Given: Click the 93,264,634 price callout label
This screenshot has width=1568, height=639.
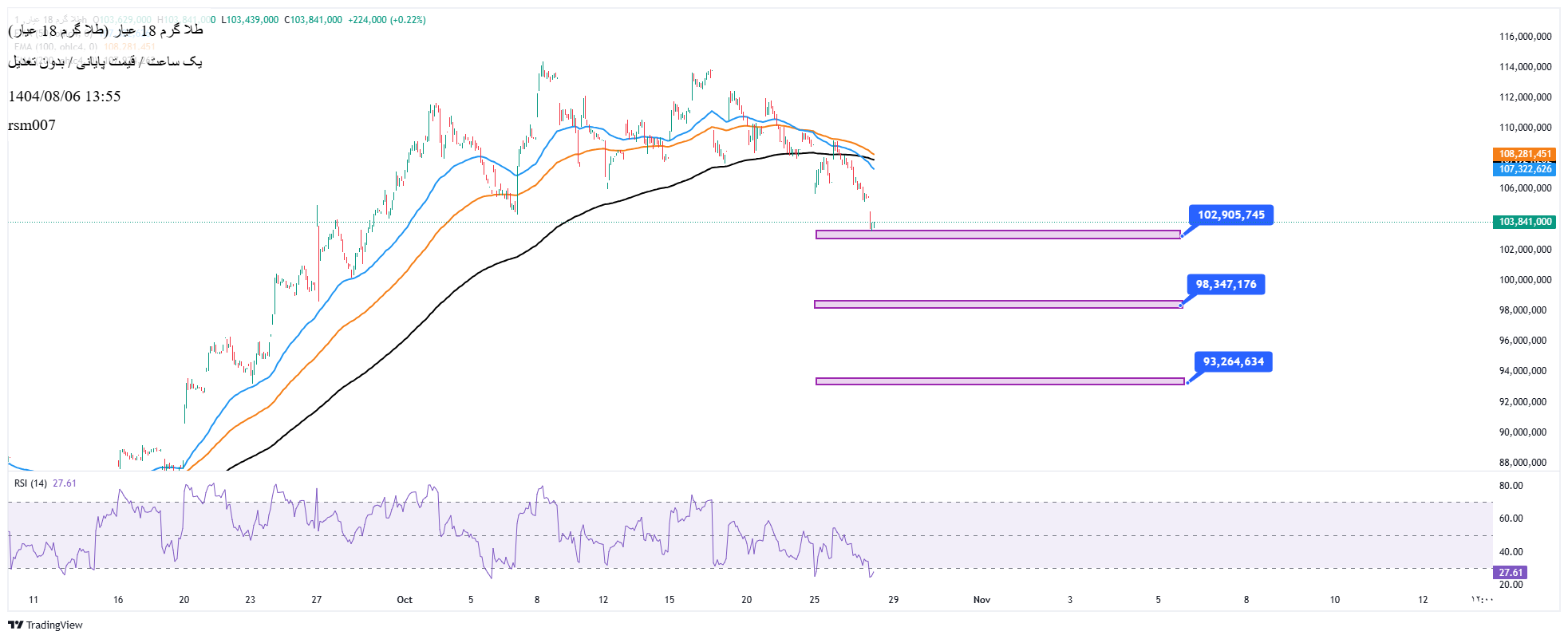Looking at the screenshot, I should [x=1233, y=361].
